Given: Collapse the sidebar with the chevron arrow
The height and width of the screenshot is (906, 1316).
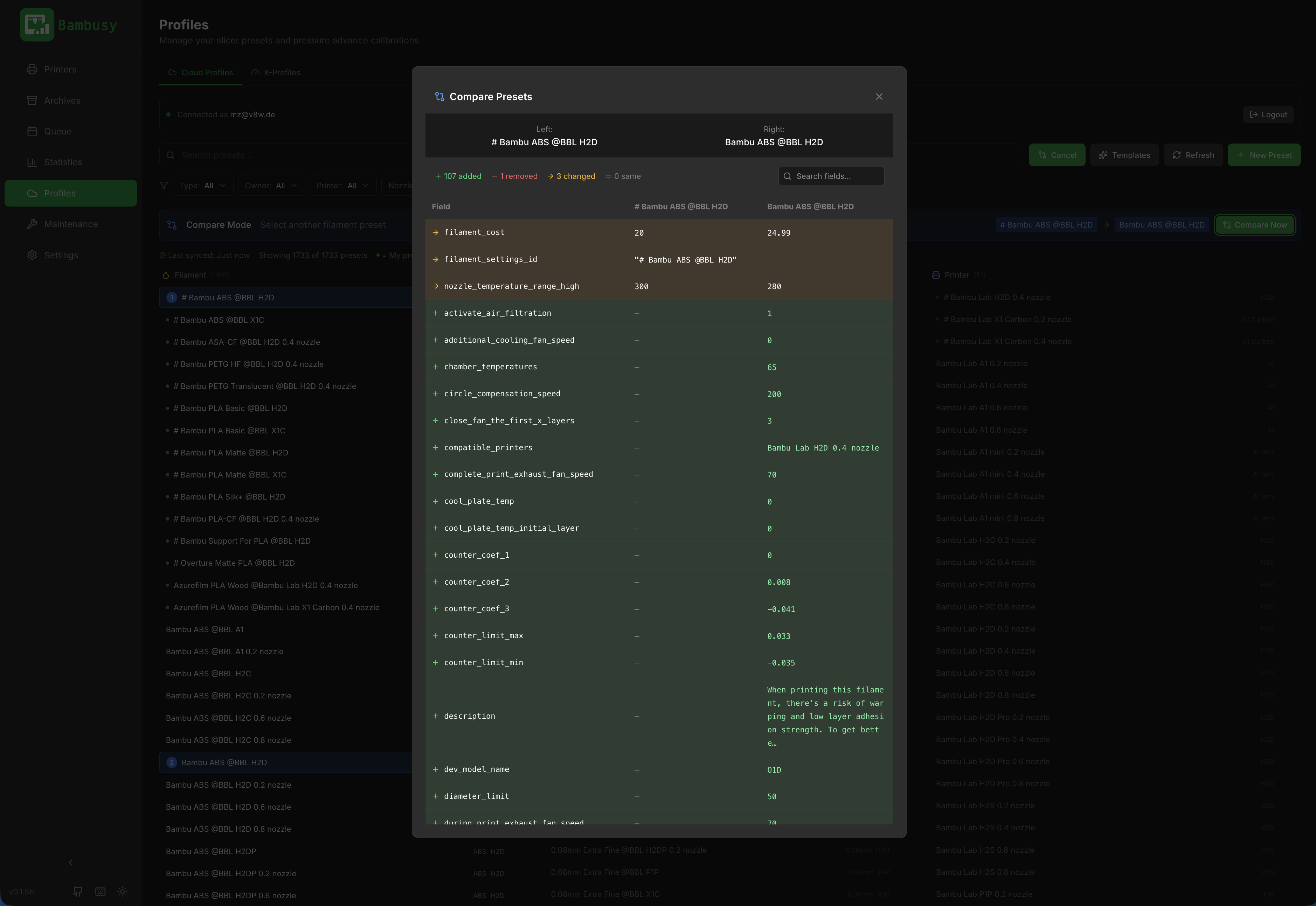Looking at the screenshot, I should click(x=70, y=862).
